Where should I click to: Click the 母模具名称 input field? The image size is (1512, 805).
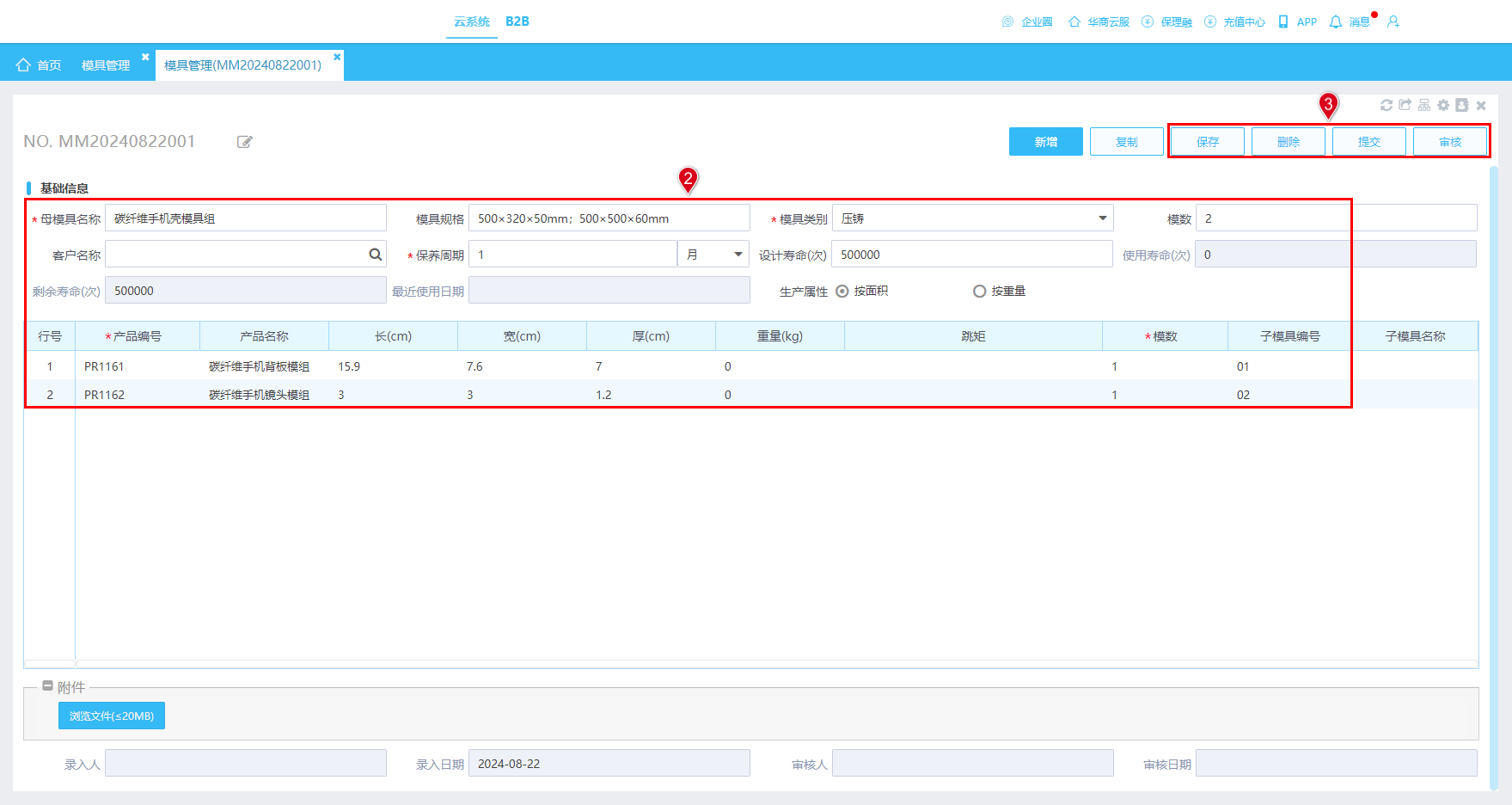coord(246,218)
